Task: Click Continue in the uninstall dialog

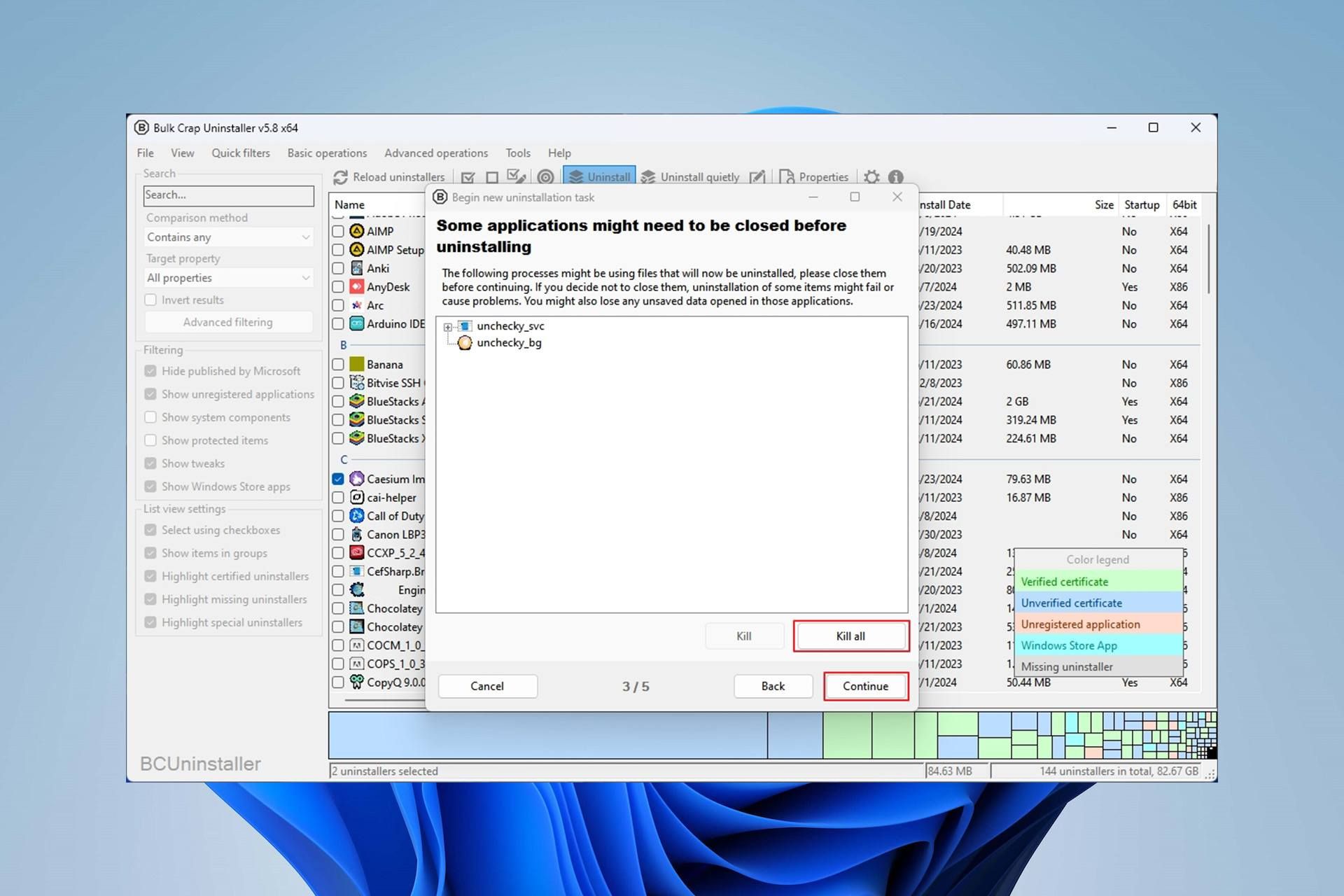Action: point(865,686)
